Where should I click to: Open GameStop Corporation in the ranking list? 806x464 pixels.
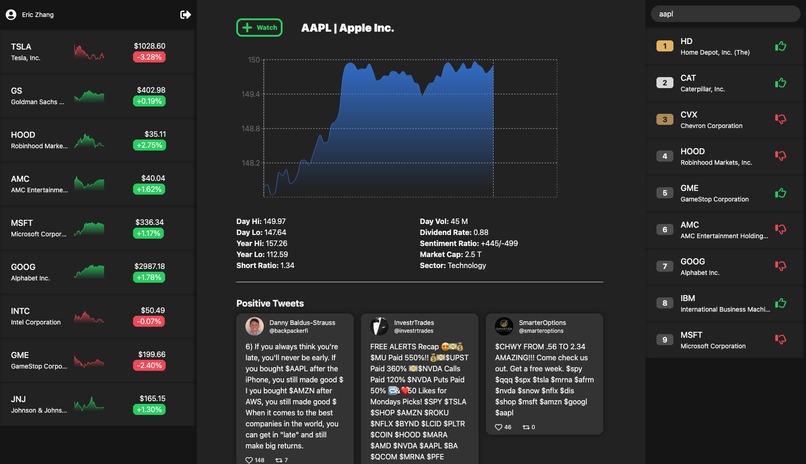point(715,199)
